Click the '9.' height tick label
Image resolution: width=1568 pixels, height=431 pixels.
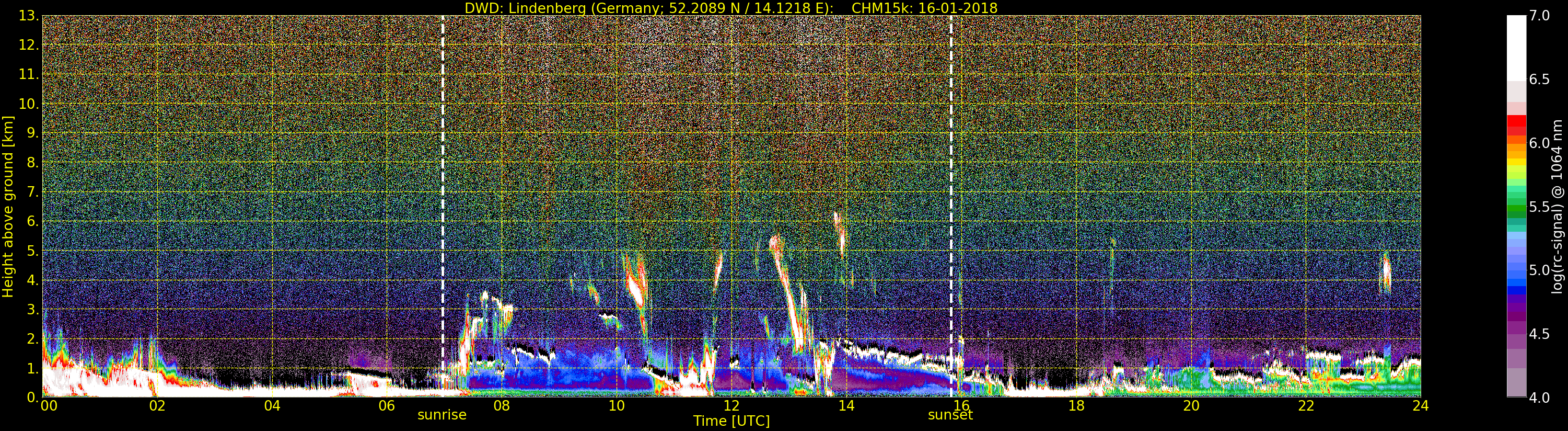tap(33, 133)
